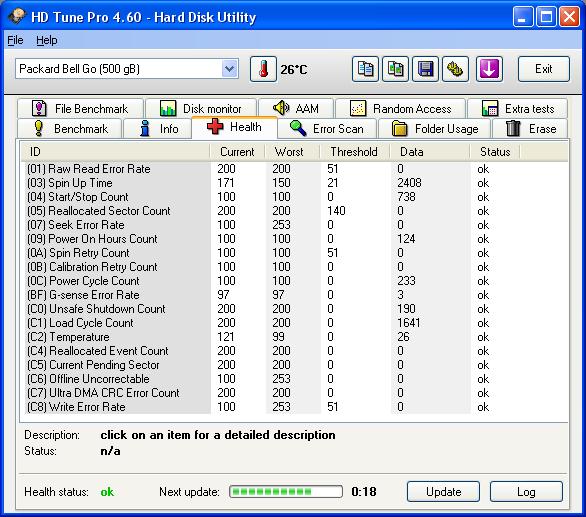Switch to the Error Scan tab
Image resolution: width=586 pixels, height=517 pixels.
327,129
